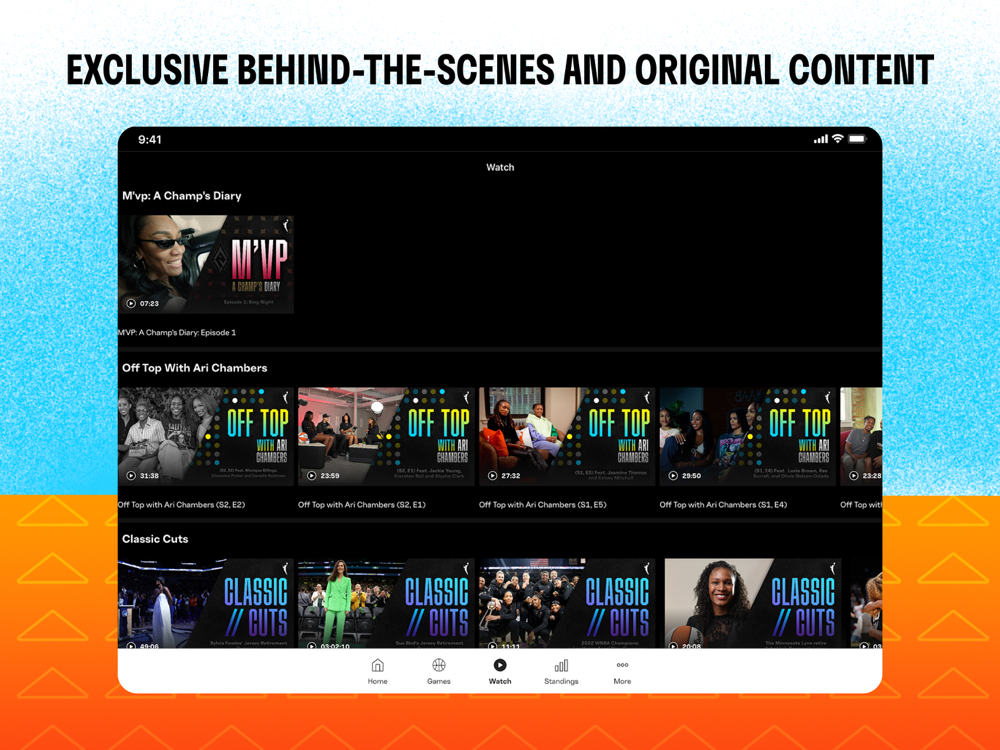Select the Watch play icon

(500, 665)
